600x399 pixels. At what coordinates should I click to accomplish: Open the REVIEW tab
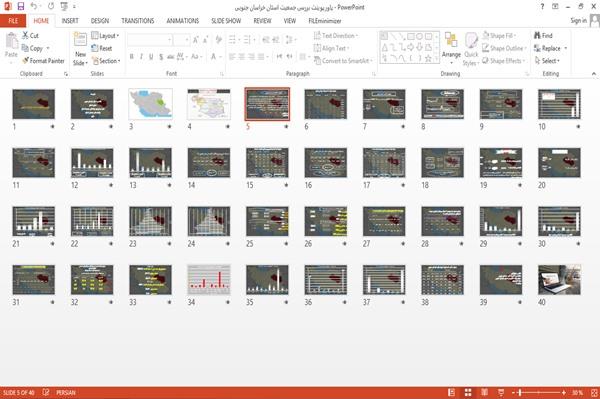point(262,21)
